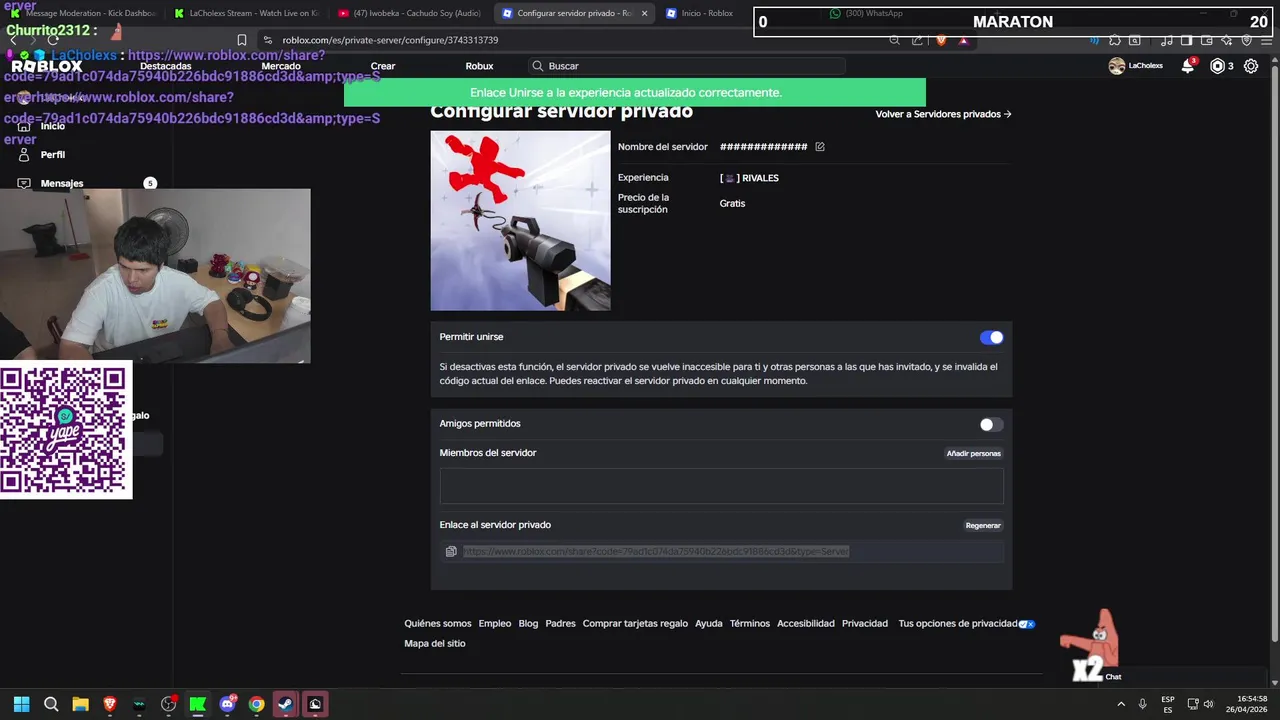Open Roblox notifications bell
This screenshot has height=720, width=1280.
click(1188, 66)
